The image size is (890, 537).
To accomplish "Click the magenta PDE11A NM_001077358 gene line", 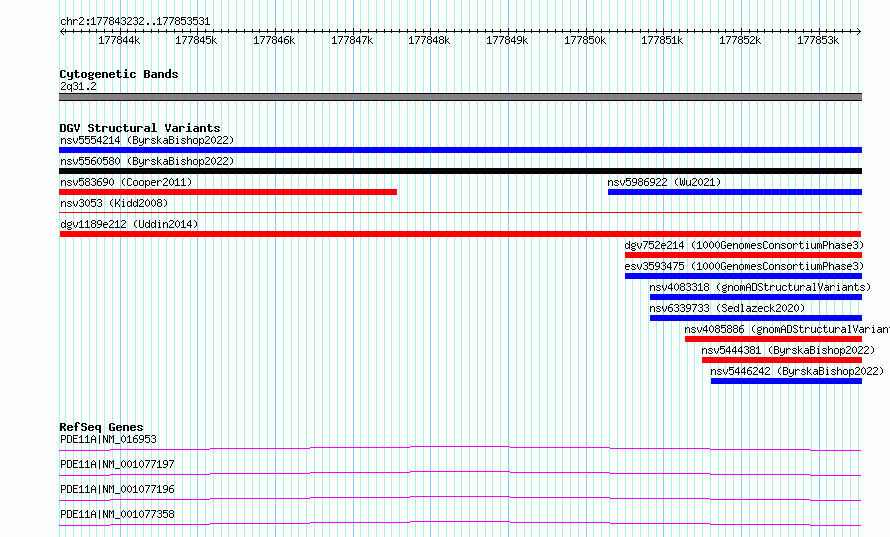I will (x=460, y=523).
